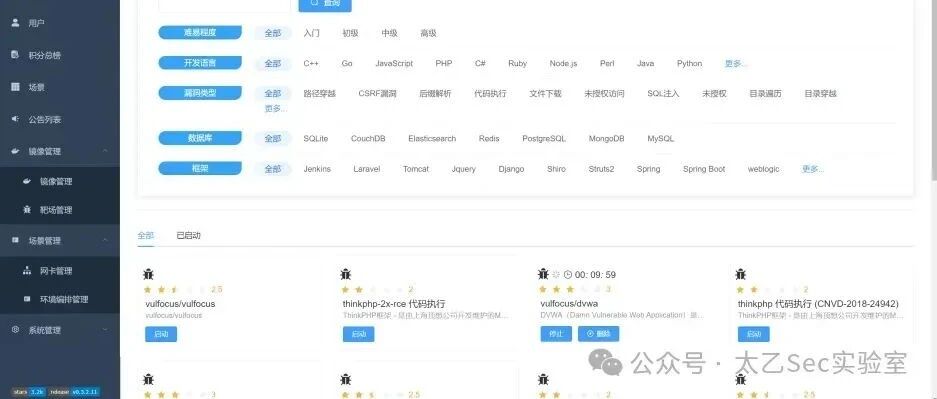The height and width of the screenshot is (399, 937).
Task: Filter language by Python
Action: (690, 63)
